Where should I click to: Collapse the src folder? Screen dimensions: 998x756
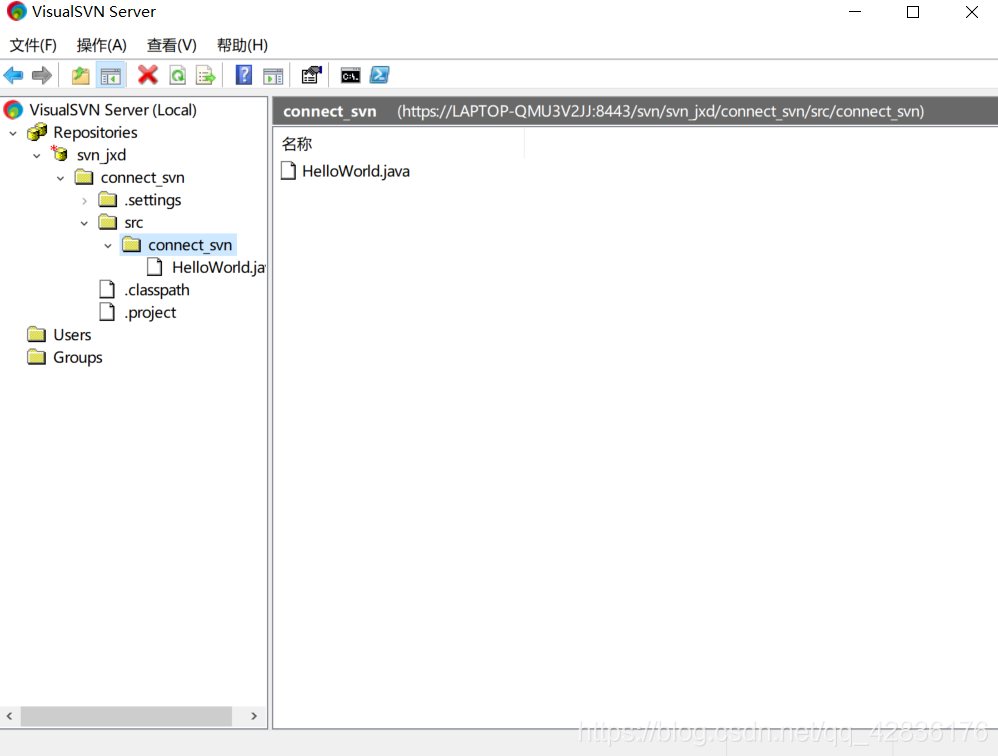84,223
